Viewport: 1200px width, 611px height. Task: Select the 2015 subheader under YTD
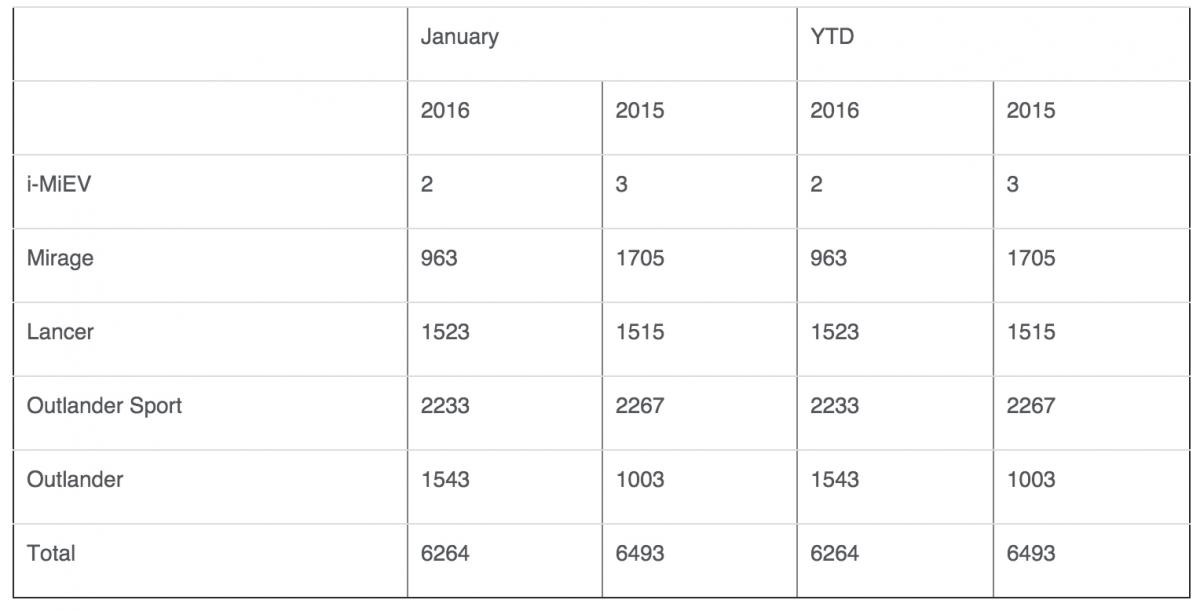1031,111
